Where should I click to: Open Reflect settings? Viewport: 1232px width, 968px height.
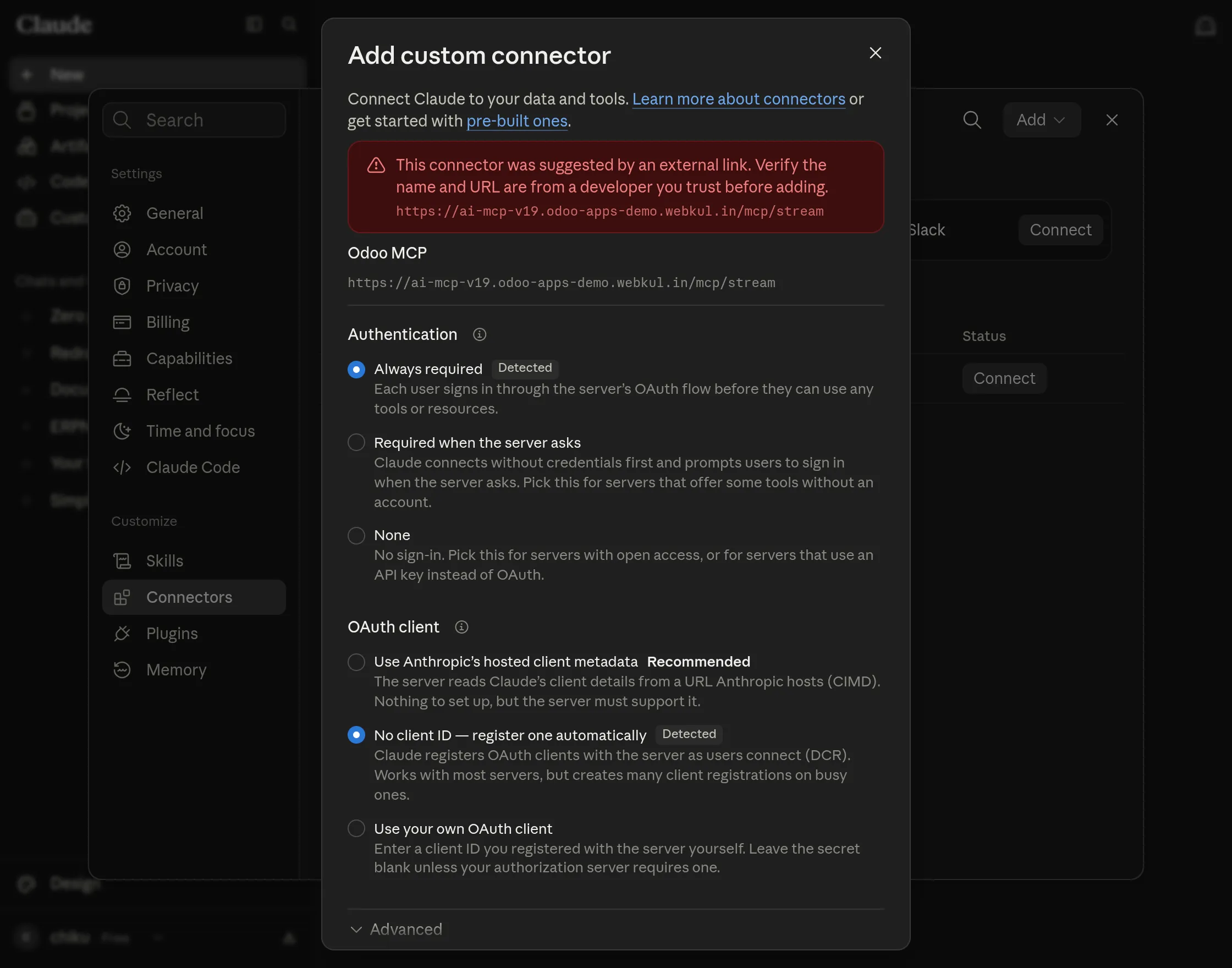194,394
